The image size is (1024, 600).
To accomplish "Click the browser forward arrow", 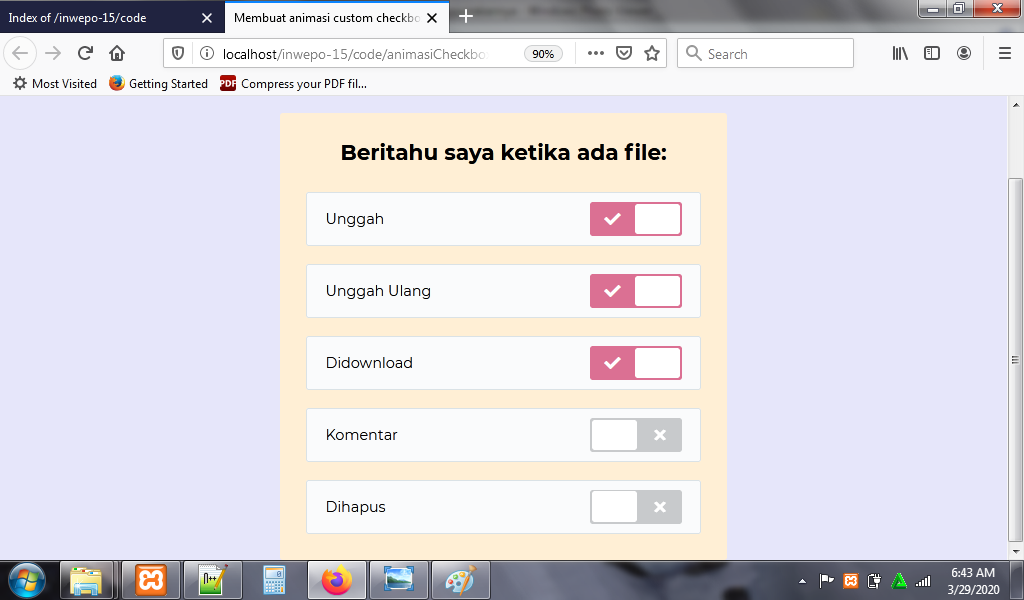I will pos(53,53).
